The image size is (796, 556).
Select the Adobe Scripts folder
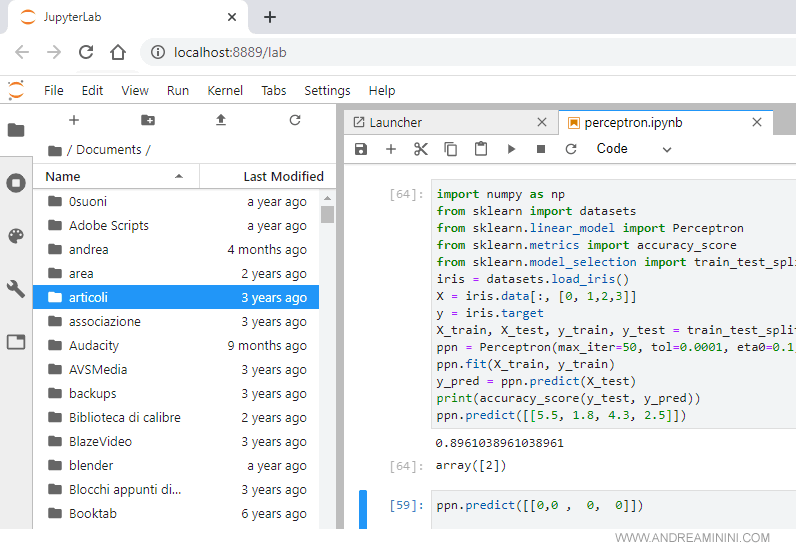176,225
